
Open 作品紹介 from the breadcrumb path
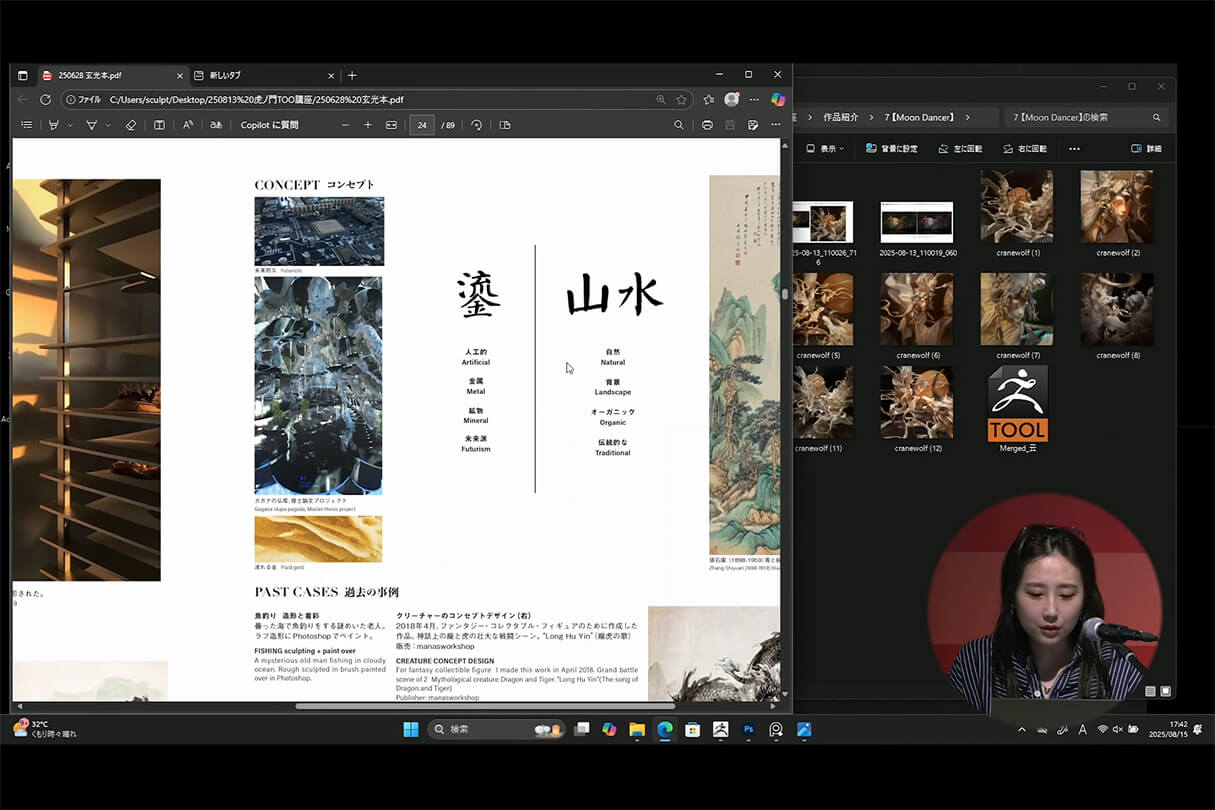(839, 116)
